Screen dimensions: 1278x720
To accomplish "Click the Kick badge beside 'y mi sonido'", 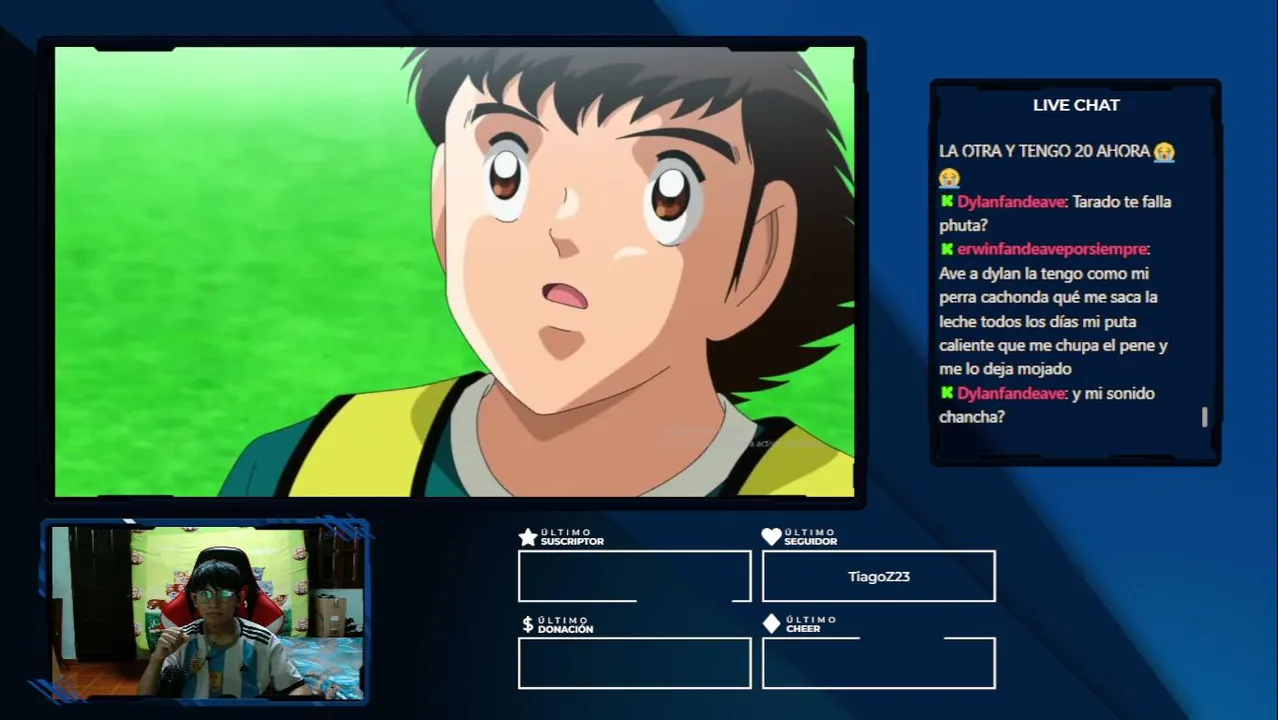I will (x=946, y=393).
